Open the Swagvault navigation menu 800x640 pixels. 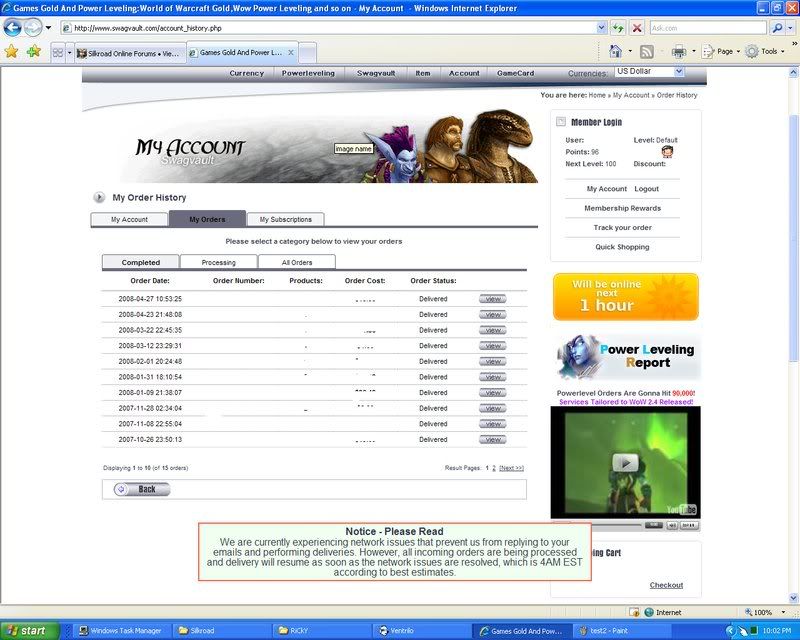point(376,73)
